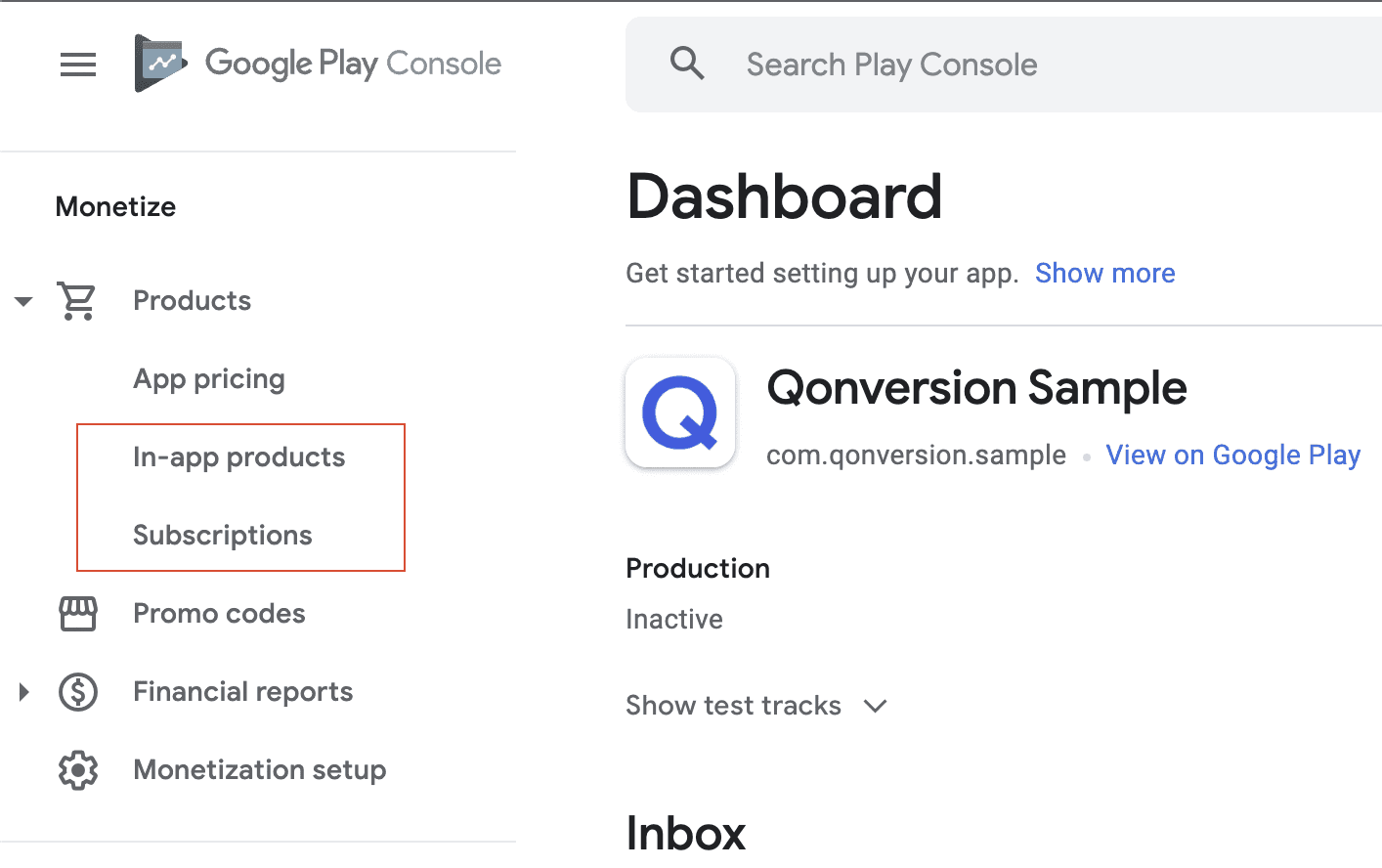
Task: Open the In-app products page
Action: pos(239,456)
